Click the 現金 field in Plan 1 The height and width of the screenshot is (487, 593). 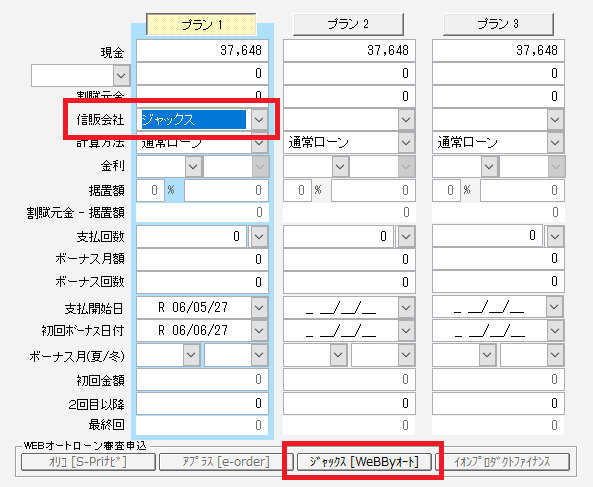[x=202, y=50]
